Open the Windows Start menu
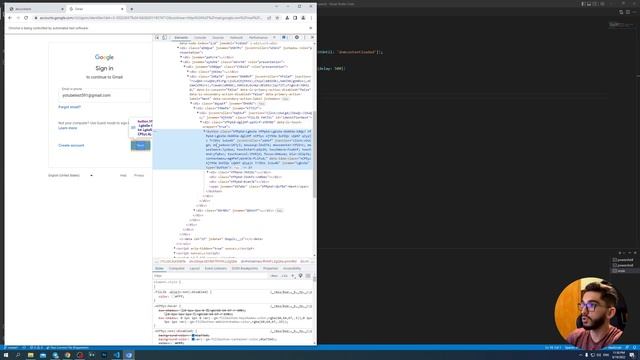 point(6,356)
